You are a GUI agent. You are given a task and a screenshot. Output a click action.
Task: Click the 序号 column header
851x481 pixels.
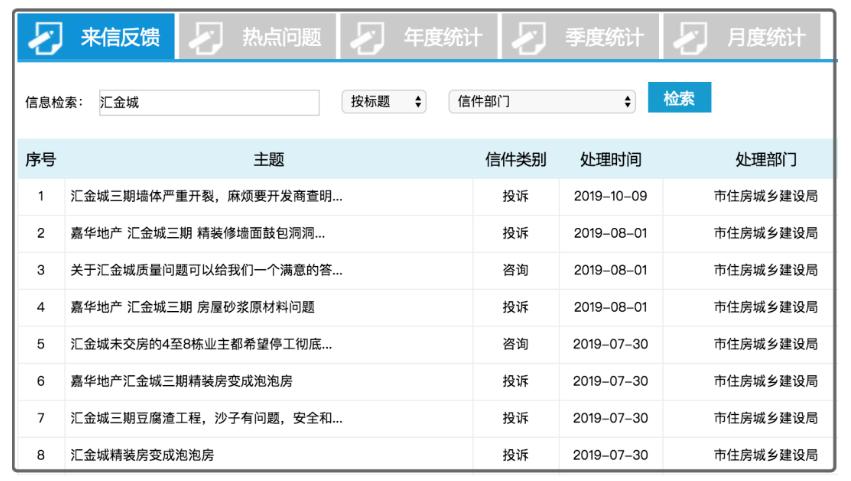[41, 160]
